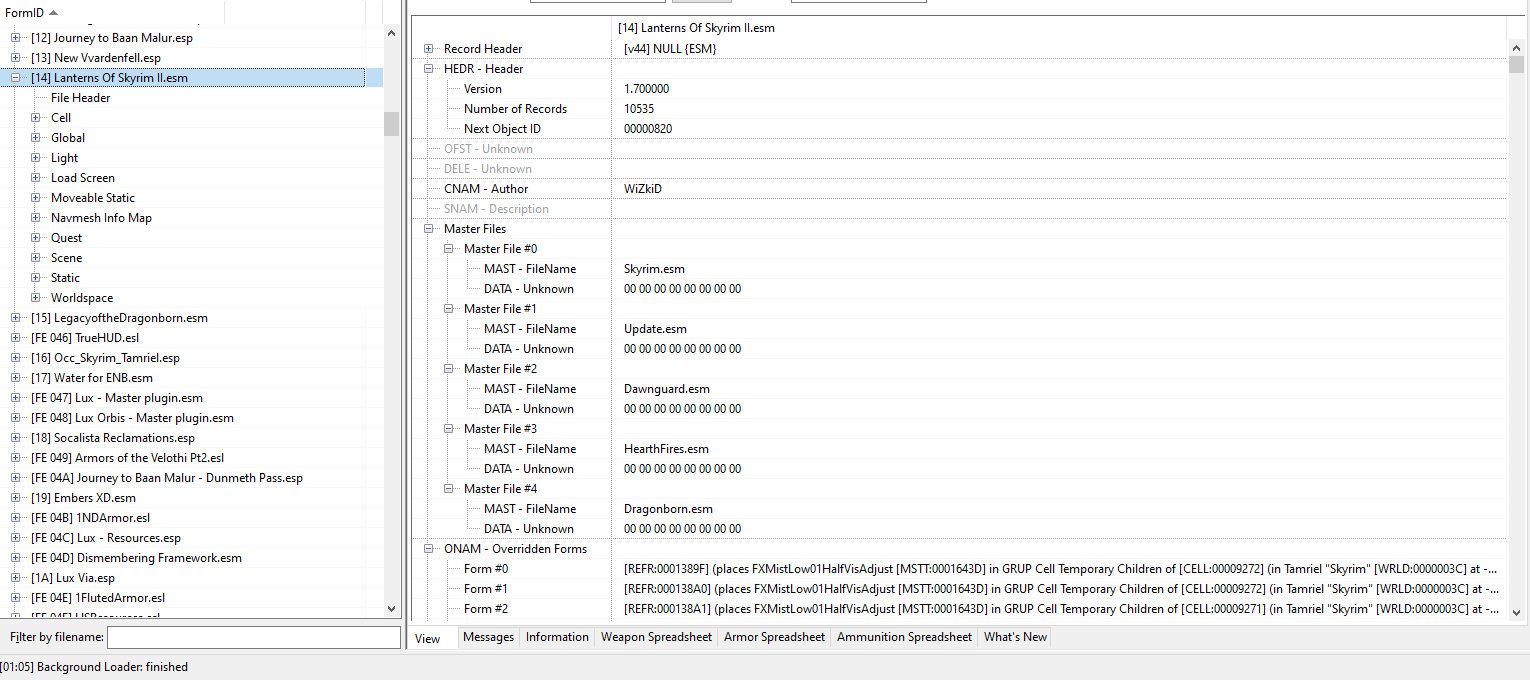Screen dimensions: 1530x680
Task: Select the Form #0 override row
Action: [959, 569]
